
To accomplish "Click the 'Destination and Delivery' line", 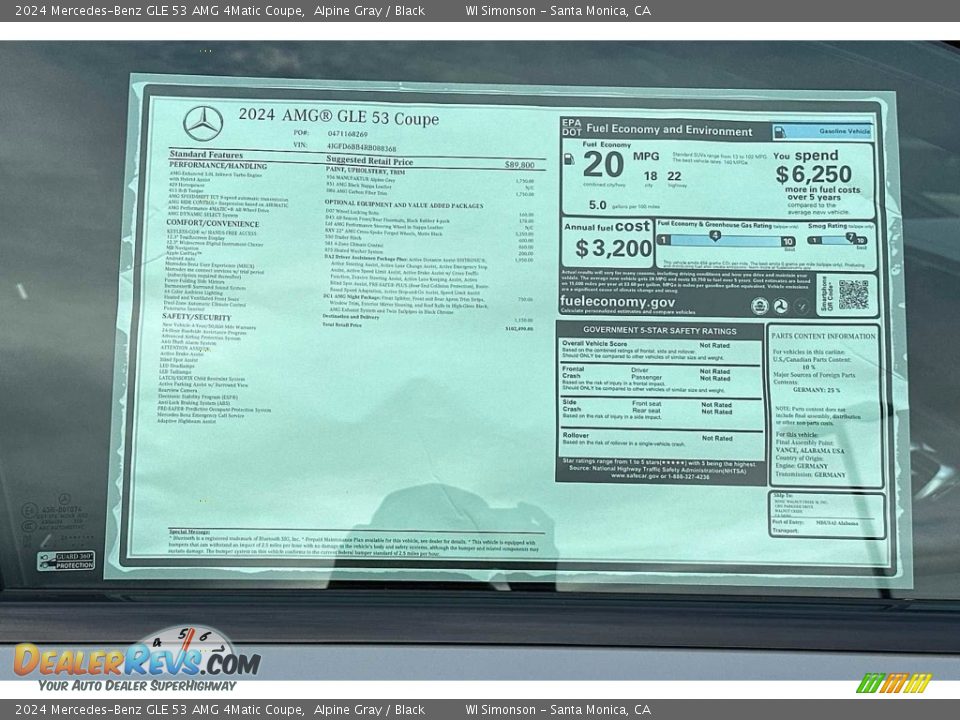I will pyautogui.click(x=351, y=317).
